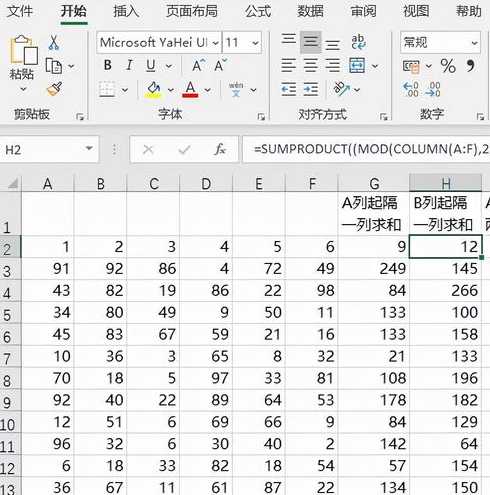490x495 pixels.
Task: Click the Copy icon
Action: coord(54,66)
